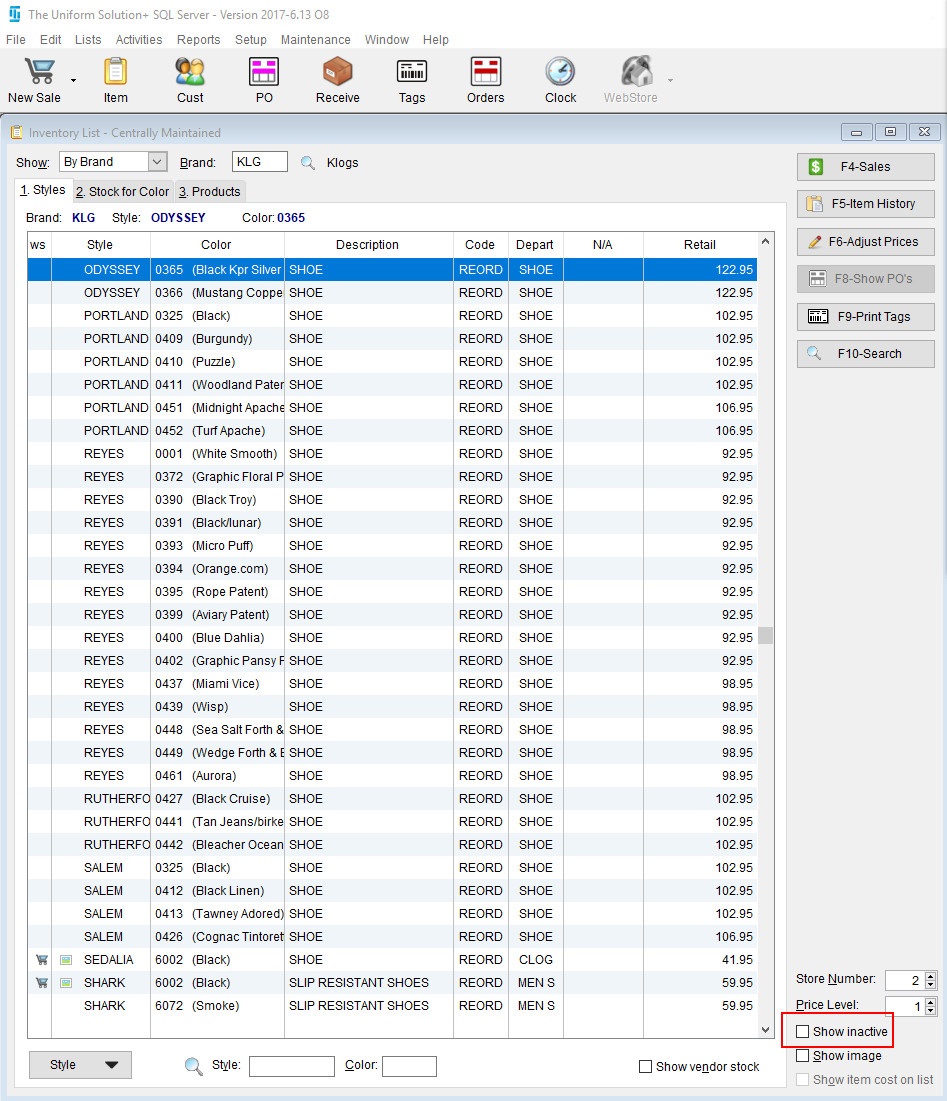Expand the WebStore dropdown arrow
The height and width of the screenshot is (1101, 947).
[670, 80]
